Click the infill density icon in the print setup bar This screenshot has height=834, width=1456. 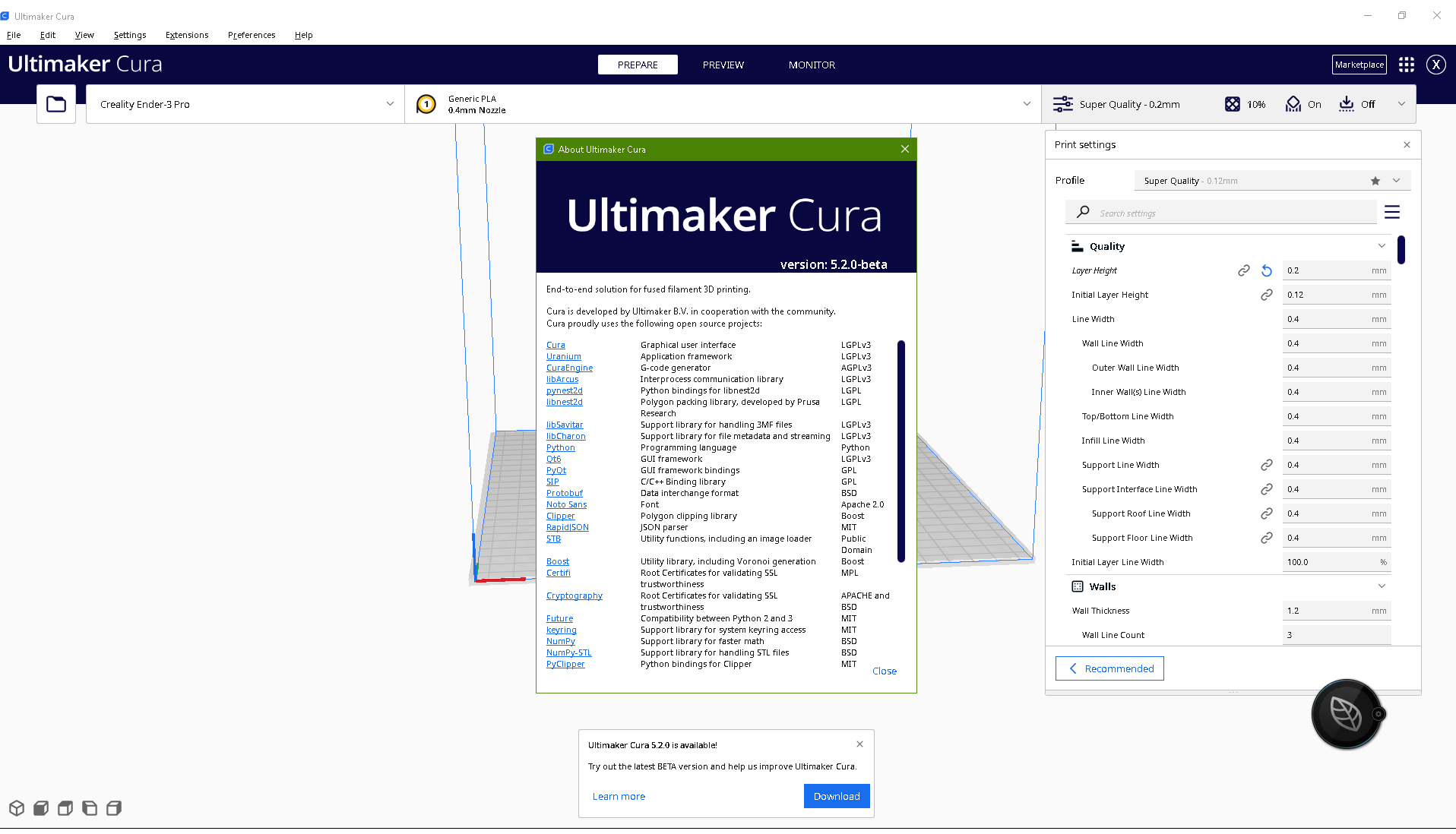pos(1233,103)
